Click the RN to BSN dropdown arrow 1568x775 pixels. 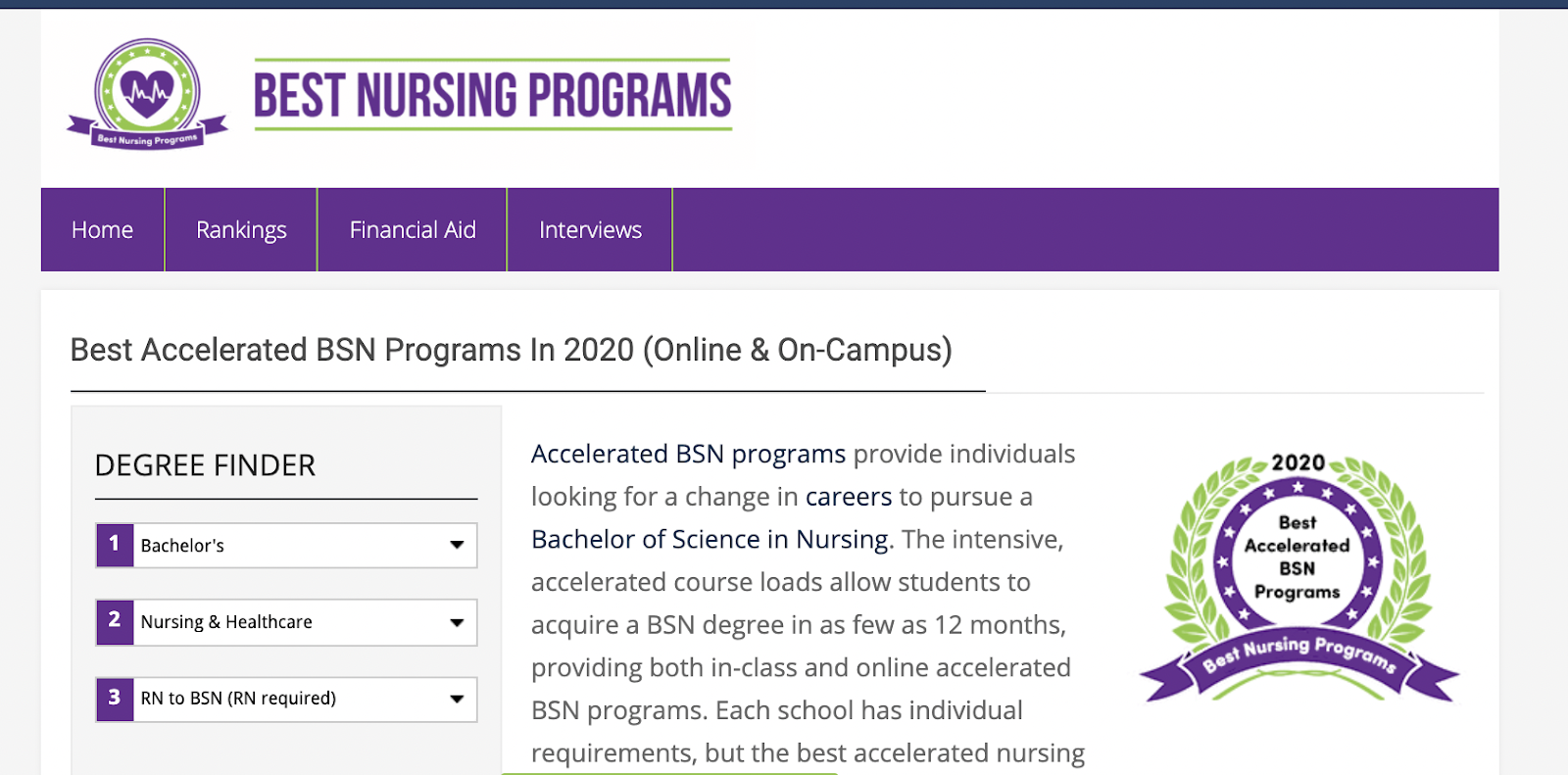point(457,699)
